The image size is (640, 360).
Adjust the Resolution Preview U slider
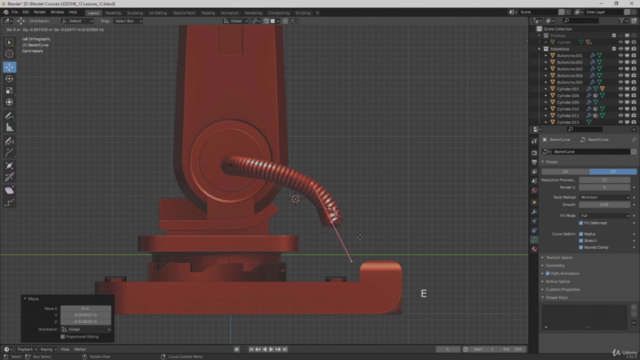(x=604, y=180)
